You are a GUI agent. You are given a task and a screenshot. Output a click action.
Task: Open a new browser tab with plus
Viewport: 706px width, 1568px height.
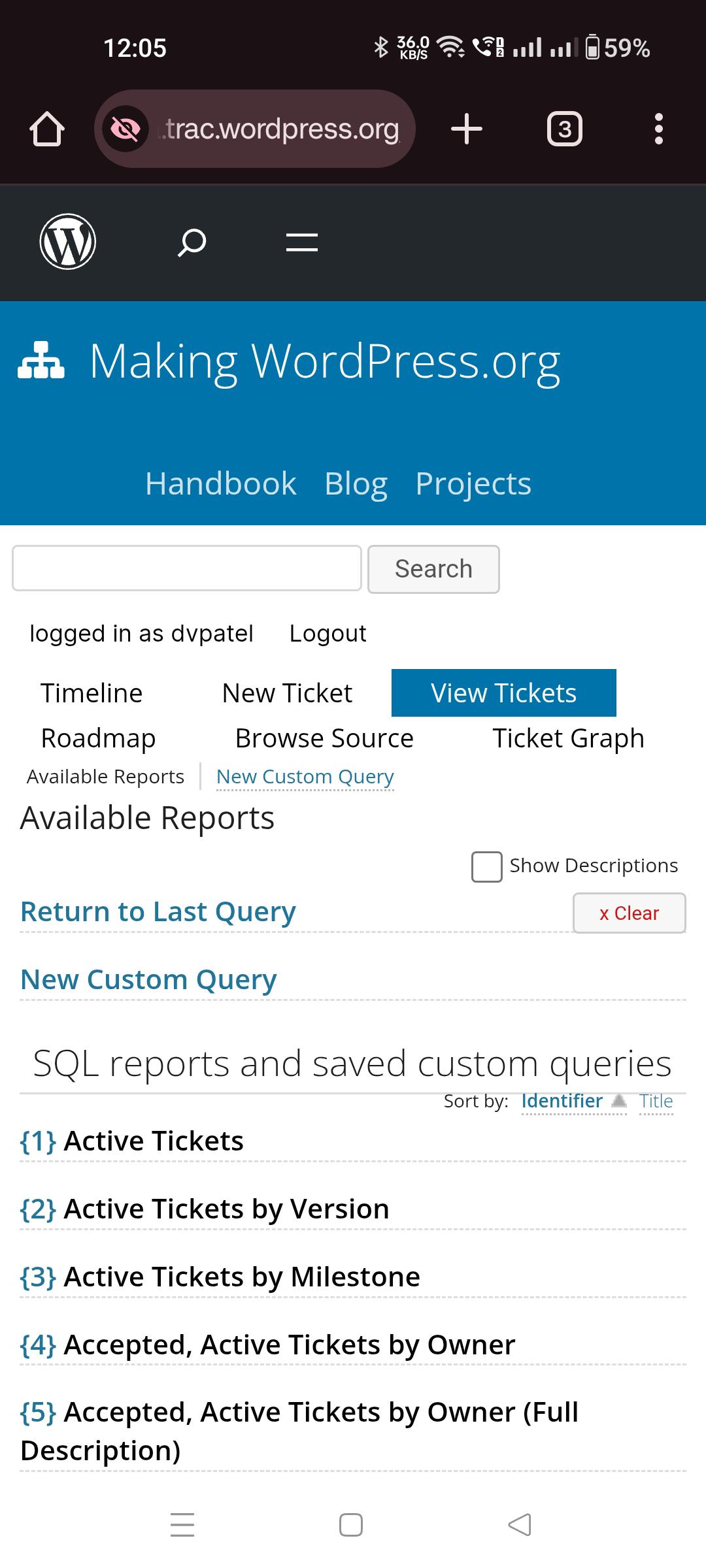[467, 129]
